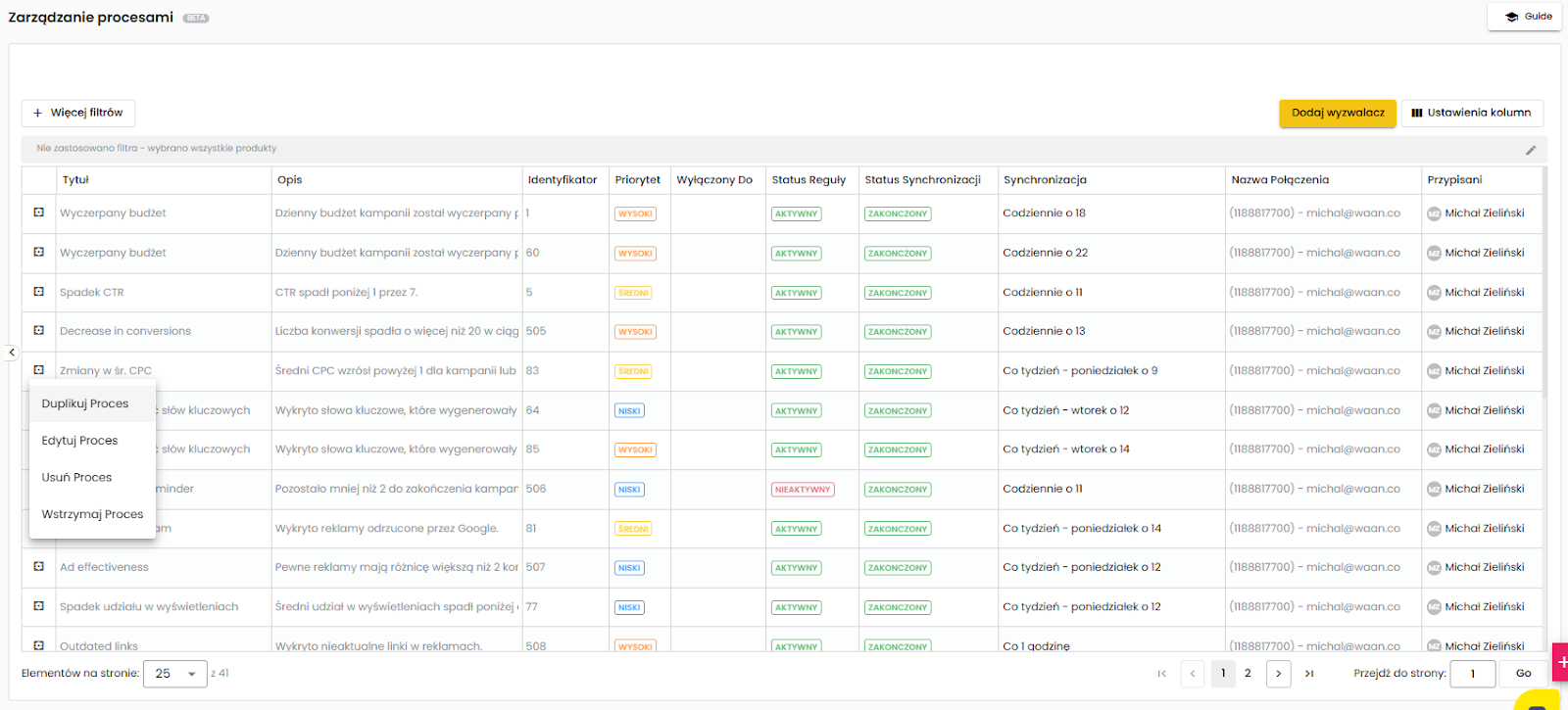Jump to last page with pagination icon

point(1309,674)
